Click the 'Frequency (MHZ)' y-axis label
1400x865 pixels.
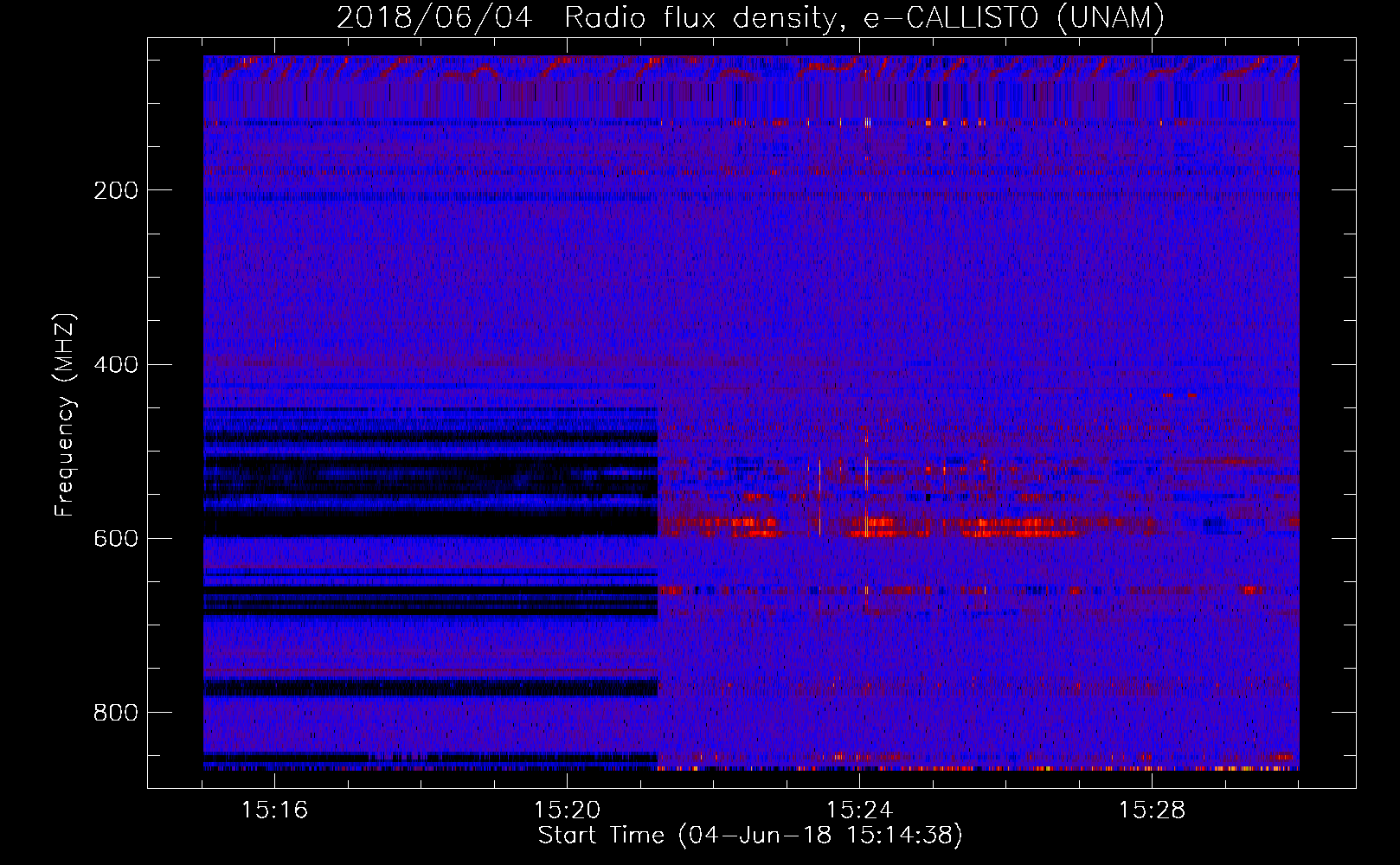(x=64, y=415)
